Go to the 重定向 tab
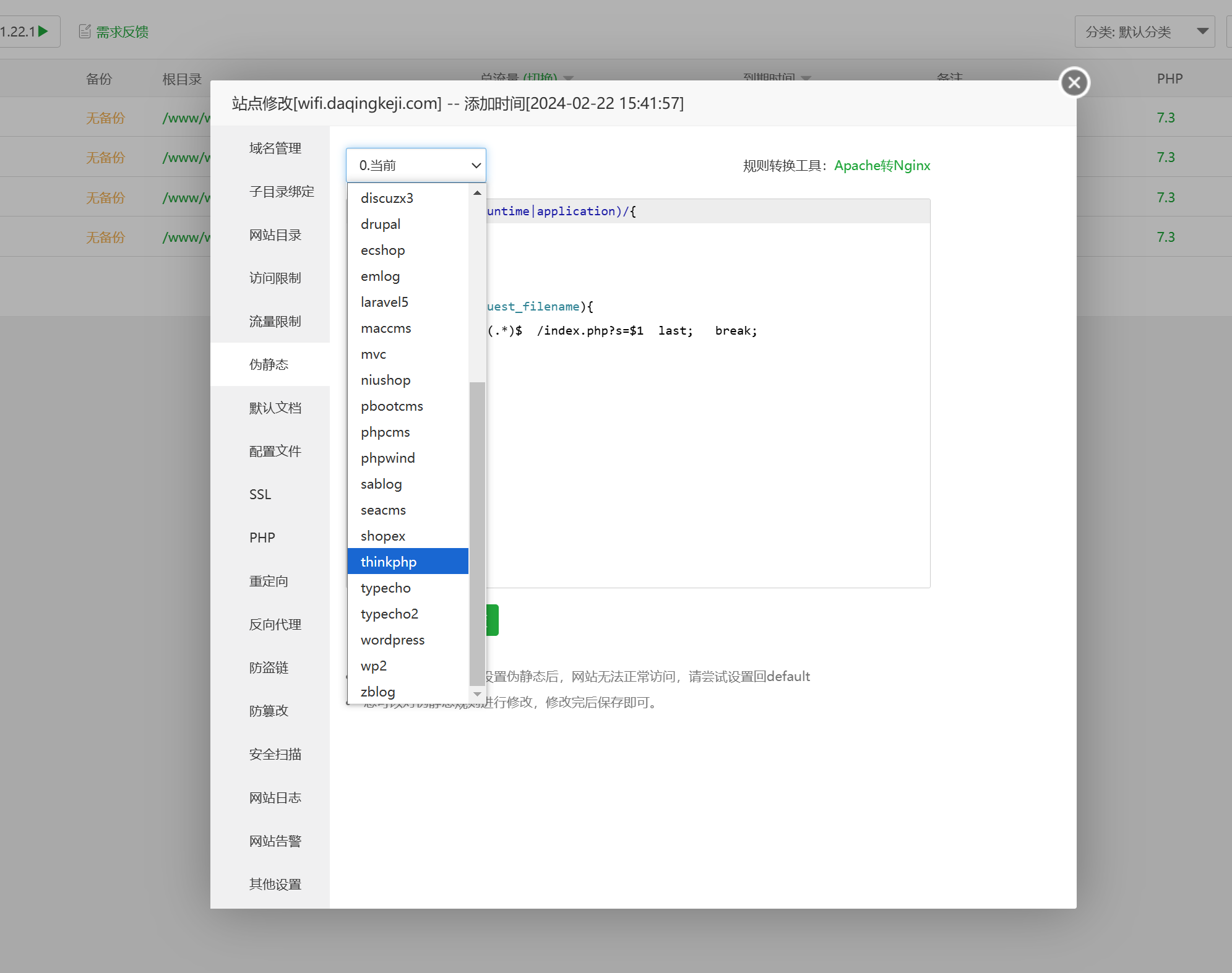The image size is (1232, 973). tap(269, 581)
